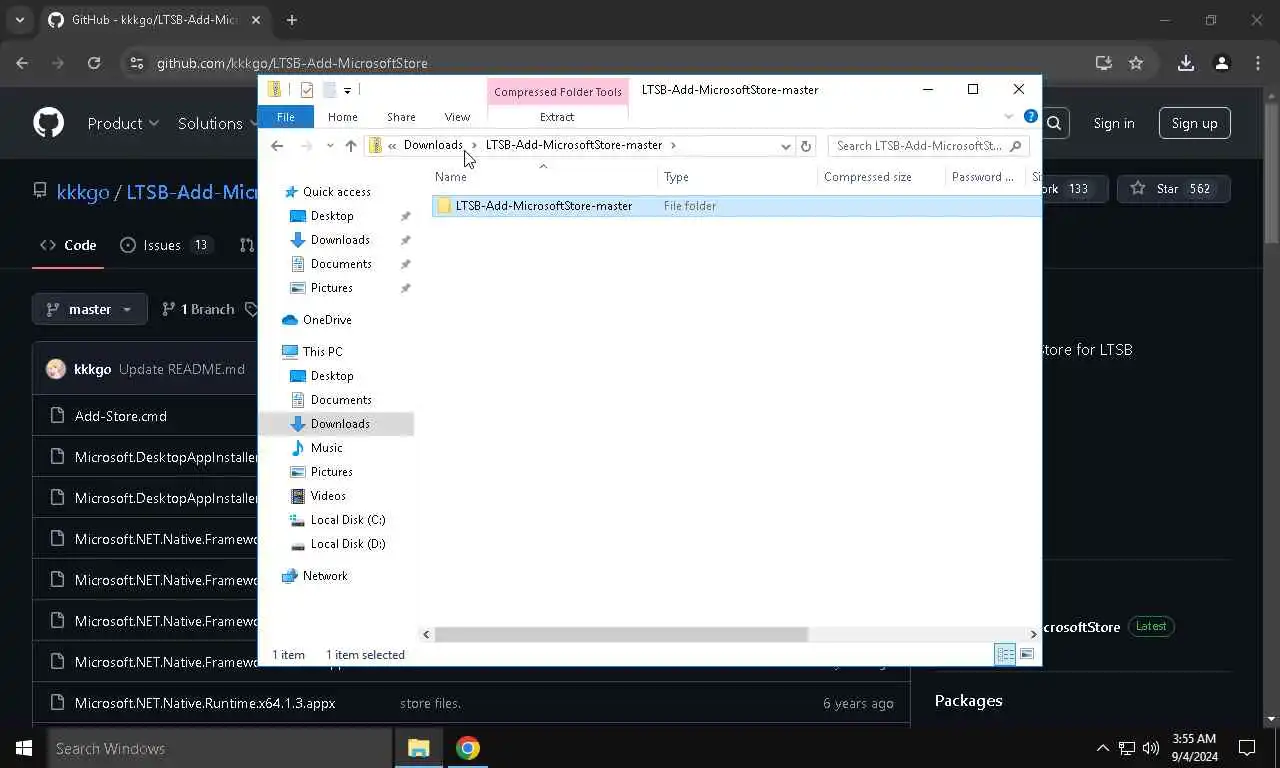
Task: Switch to GitHub Issues tab
Action: (166, 245)
